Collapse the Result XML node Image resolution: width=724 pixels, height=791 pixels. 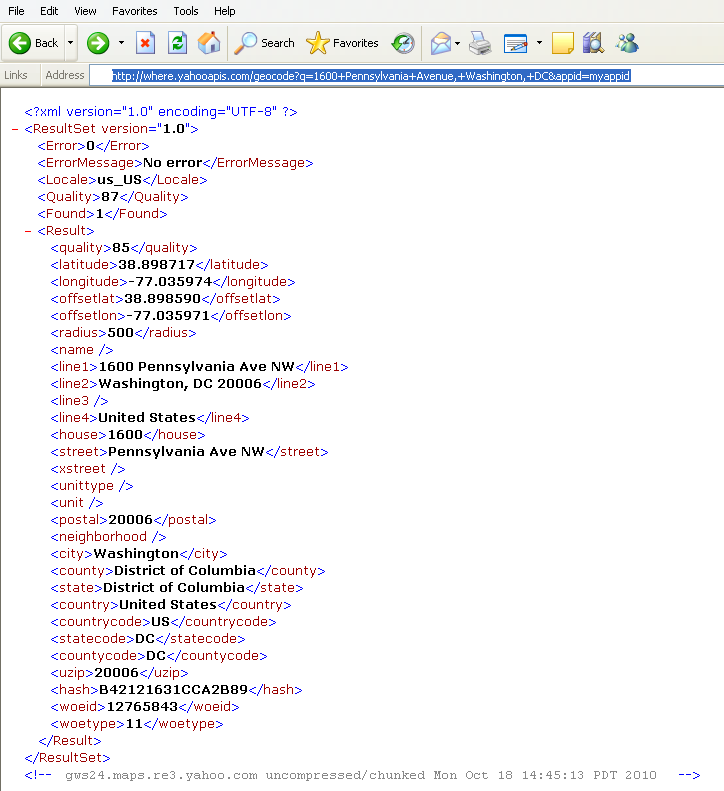coord(28,231)
